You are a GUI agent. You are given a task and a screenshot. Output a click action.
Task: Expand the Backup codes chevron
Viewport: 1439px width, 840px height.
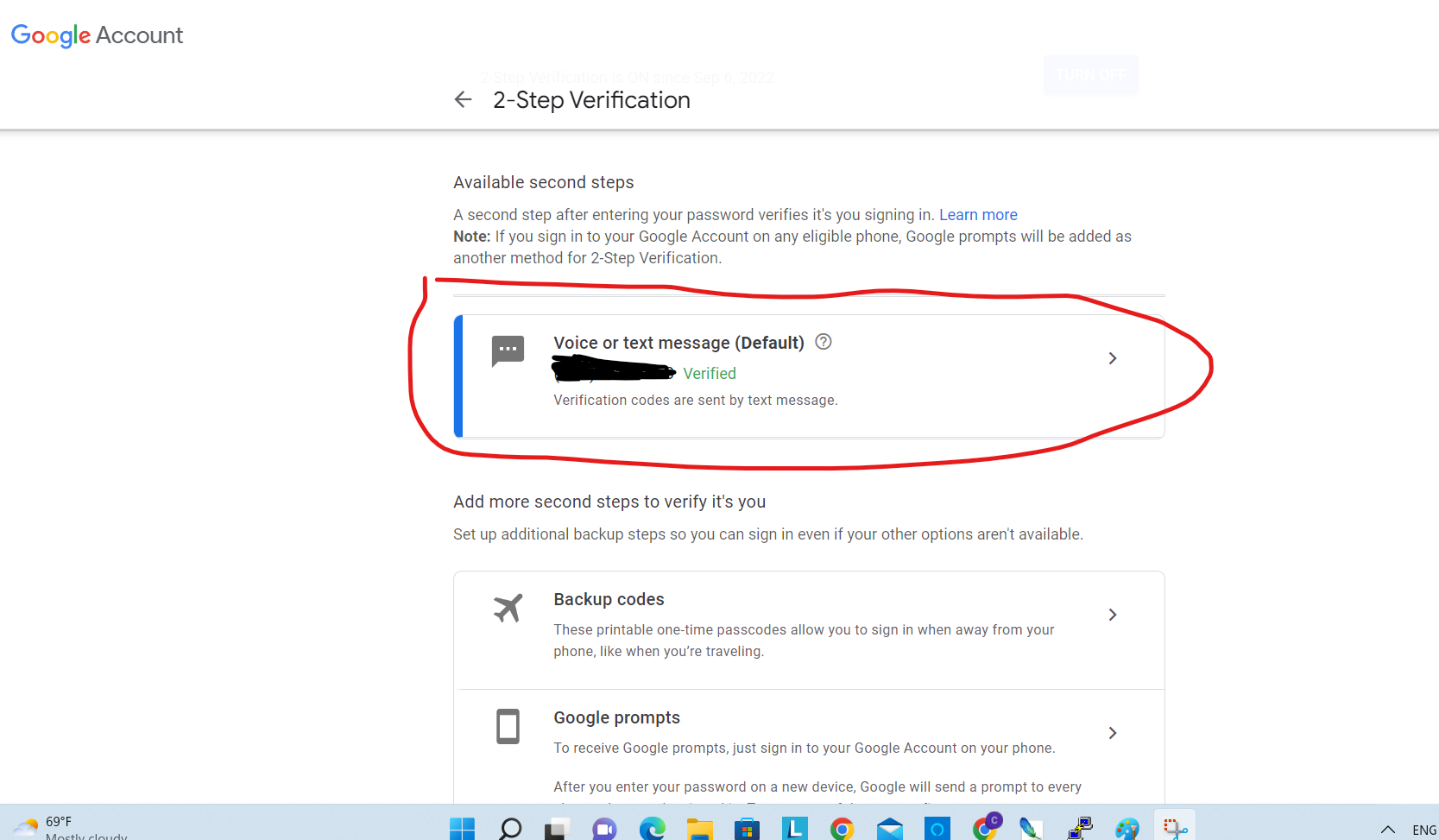(x=1113, y=615)
